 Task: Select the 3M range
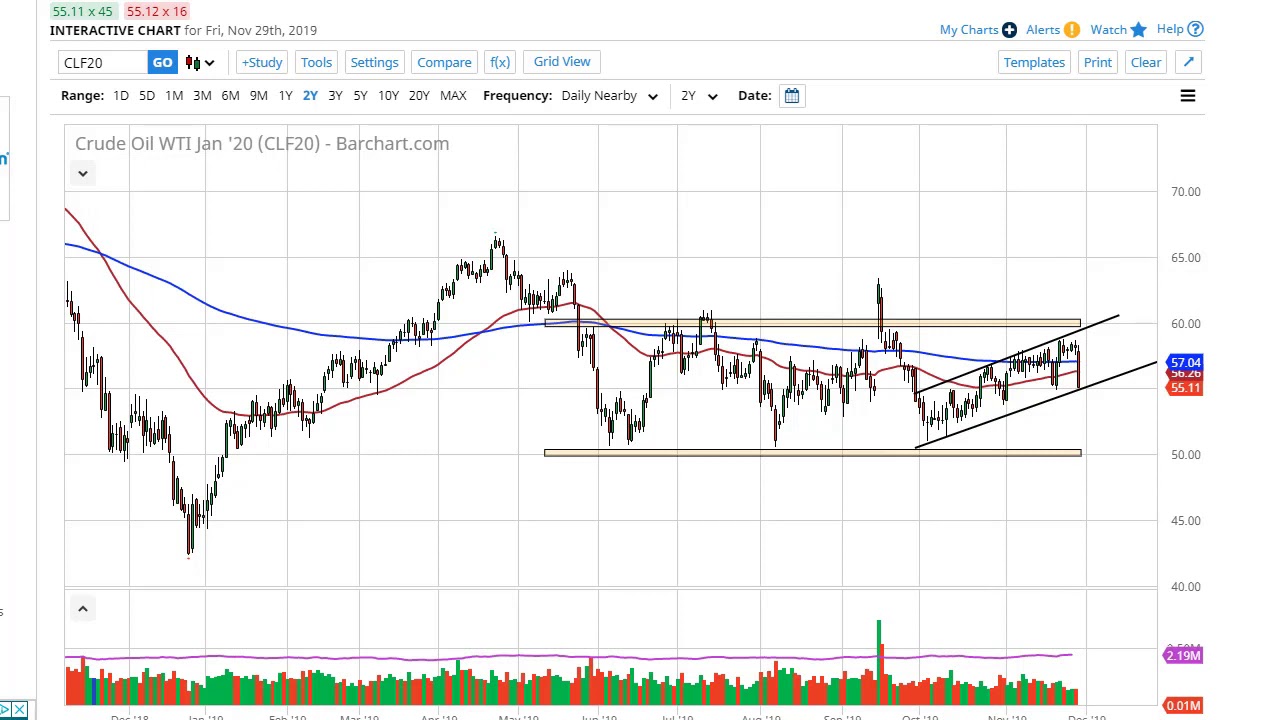(x=202, y=96)
